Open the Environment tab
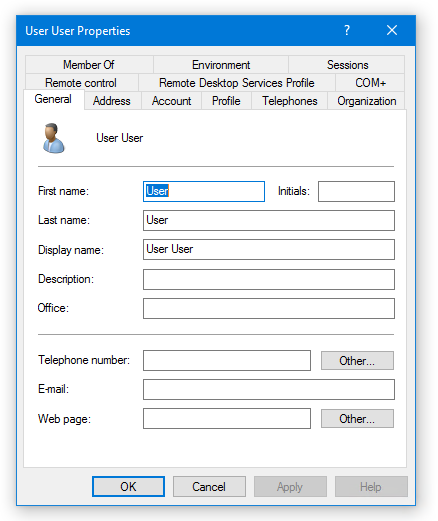438x521 pixels. click(x=221, y=65)
